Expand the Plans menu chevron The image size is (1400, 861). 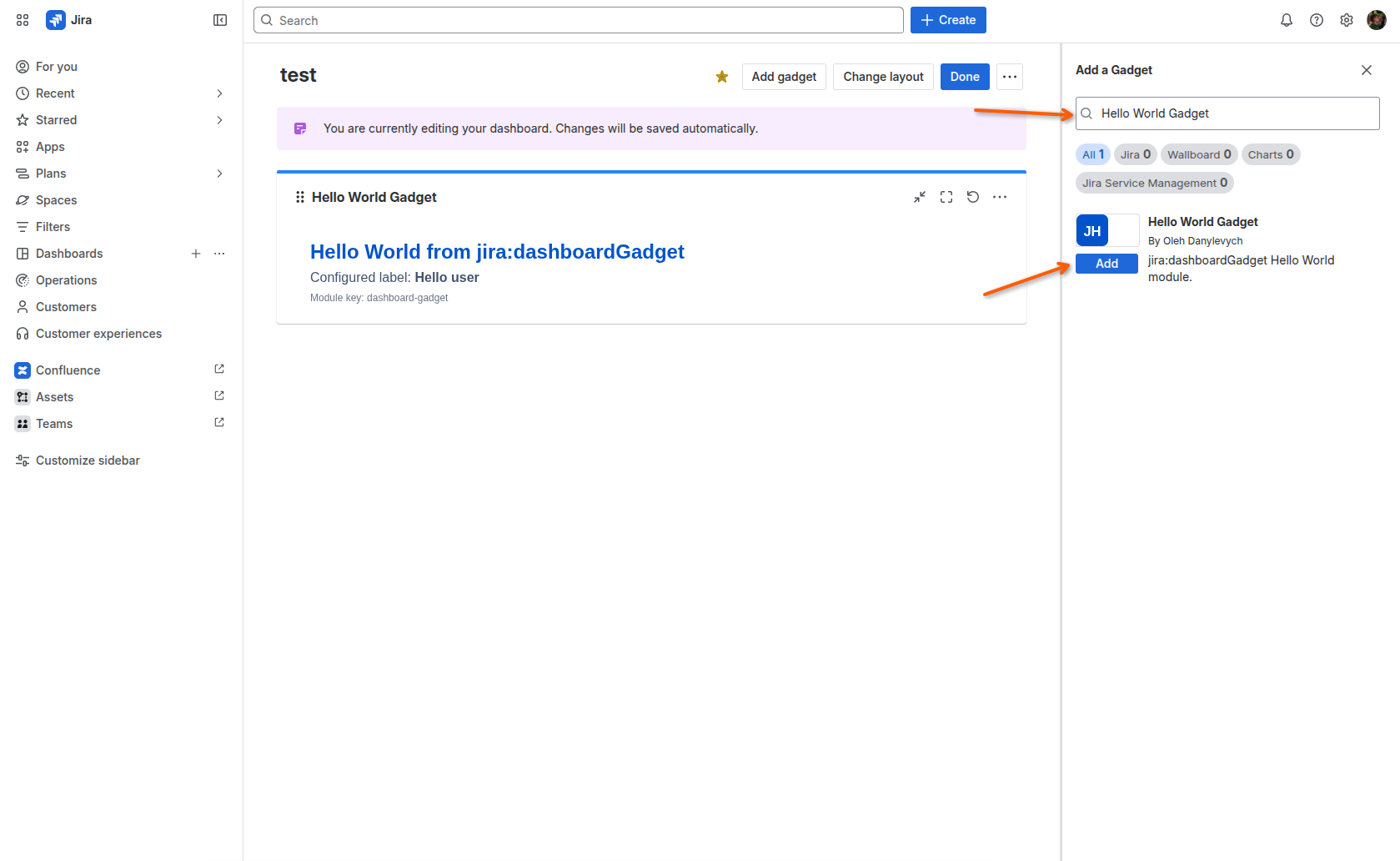(219, 174)
